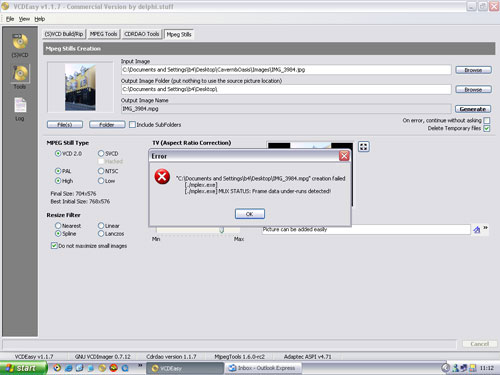
Task: Expand the quick launch overflow chevron
Action: point(140,365)
